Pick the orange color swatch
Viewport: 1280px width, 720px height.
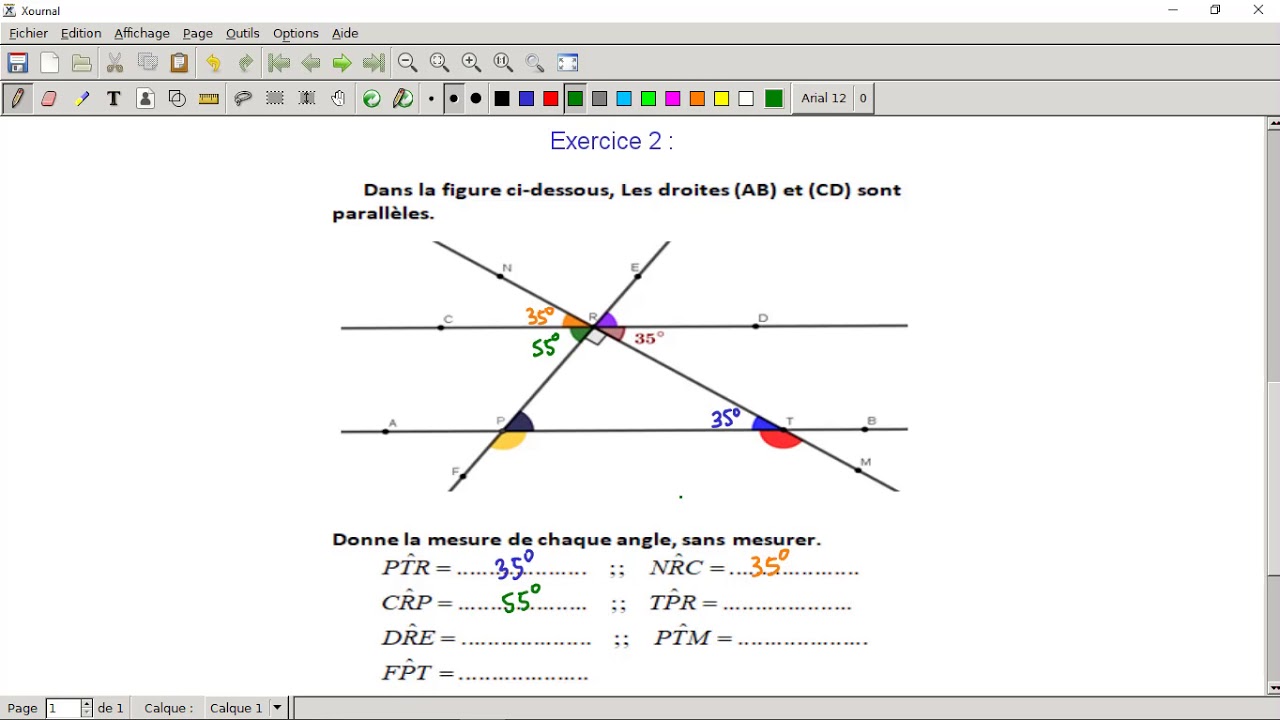697,98
